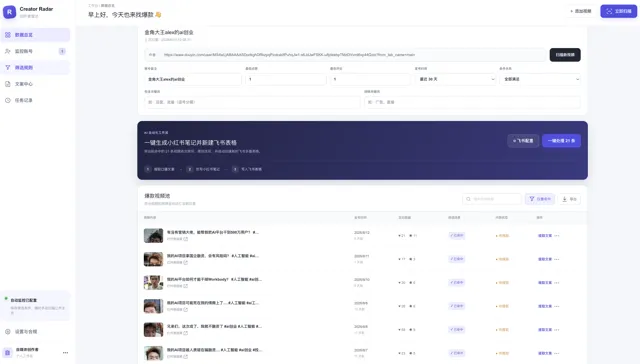Open three-dot menu in 2026/6/9 row

(x=557, y=306)
